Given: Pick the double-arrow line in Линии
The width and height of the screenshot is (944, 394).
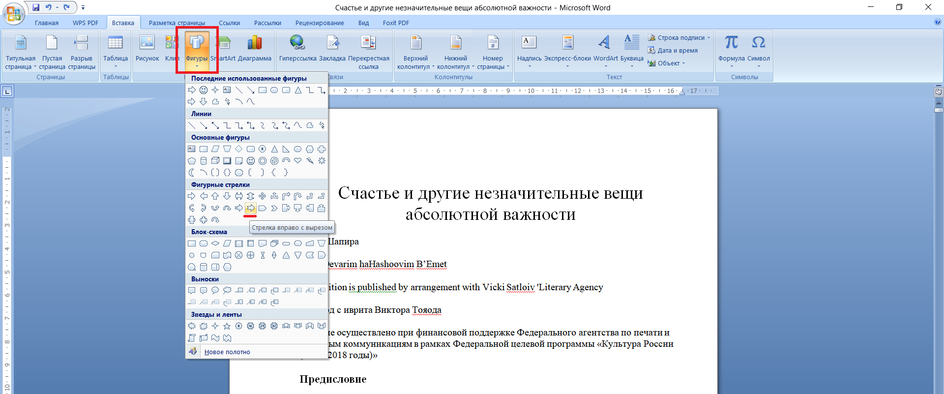Looking at the screenshot, I should 216,125.
